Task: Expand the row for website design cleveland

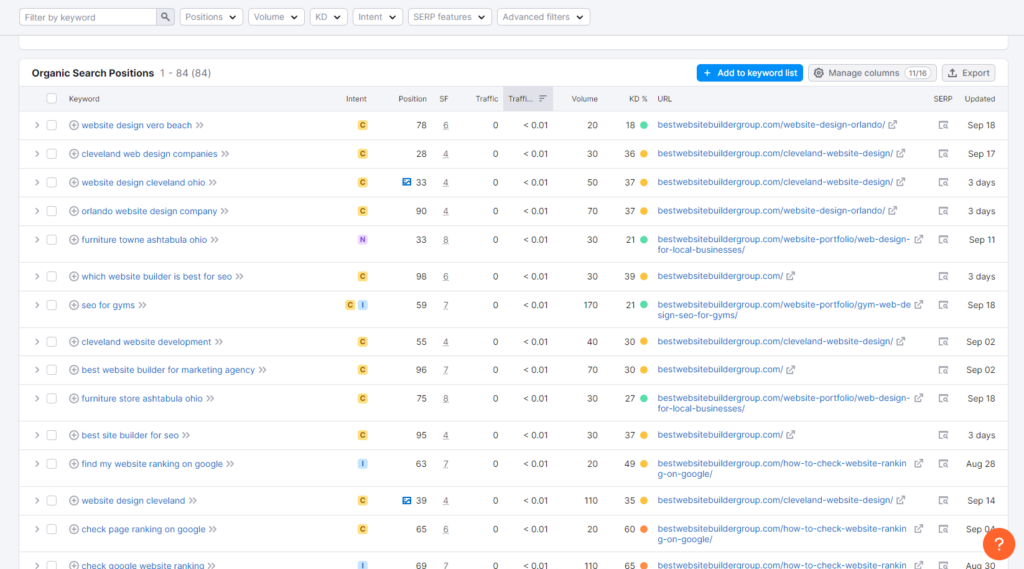Action: point(37,500)
